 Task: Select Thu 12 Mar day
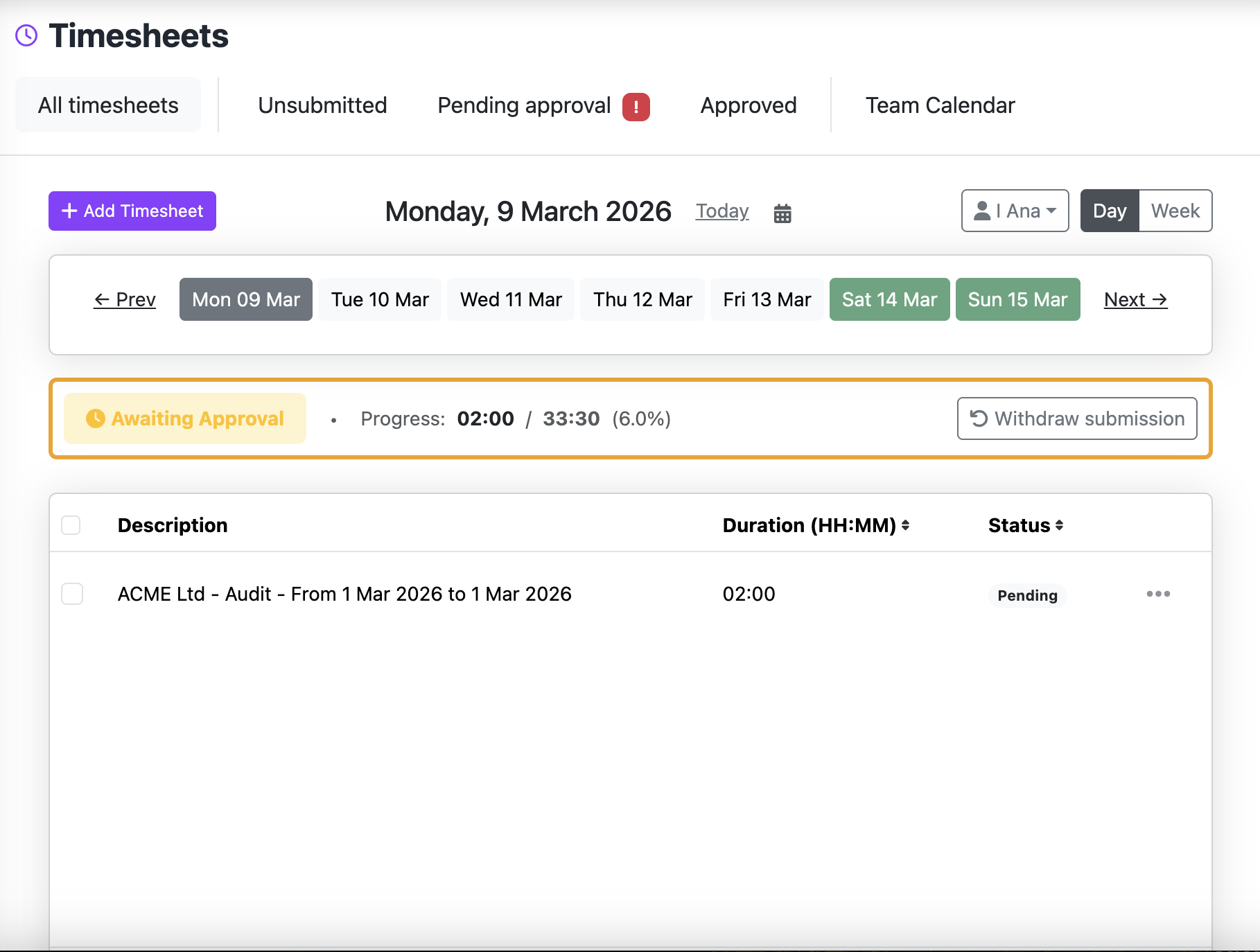[x=642, y=299]
